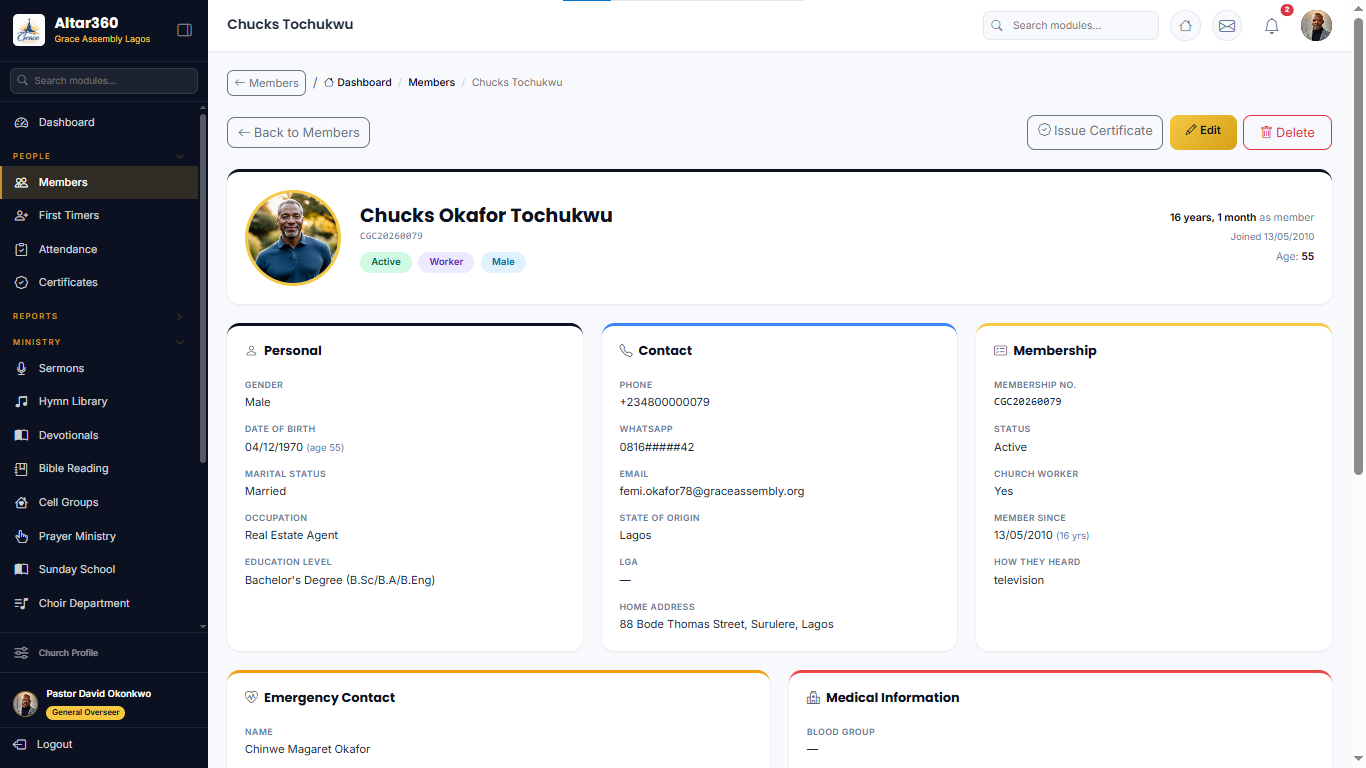Click the member profile photo
Viewport: 1366px width, 768px height.
click(293, 238)
